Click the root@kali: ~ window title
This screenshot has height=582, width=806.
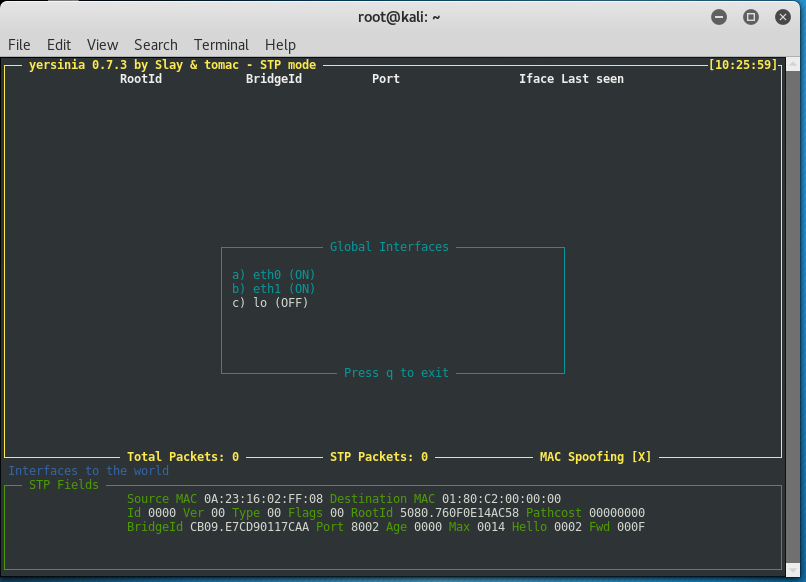pyautogui.click(x=399, y=17)
